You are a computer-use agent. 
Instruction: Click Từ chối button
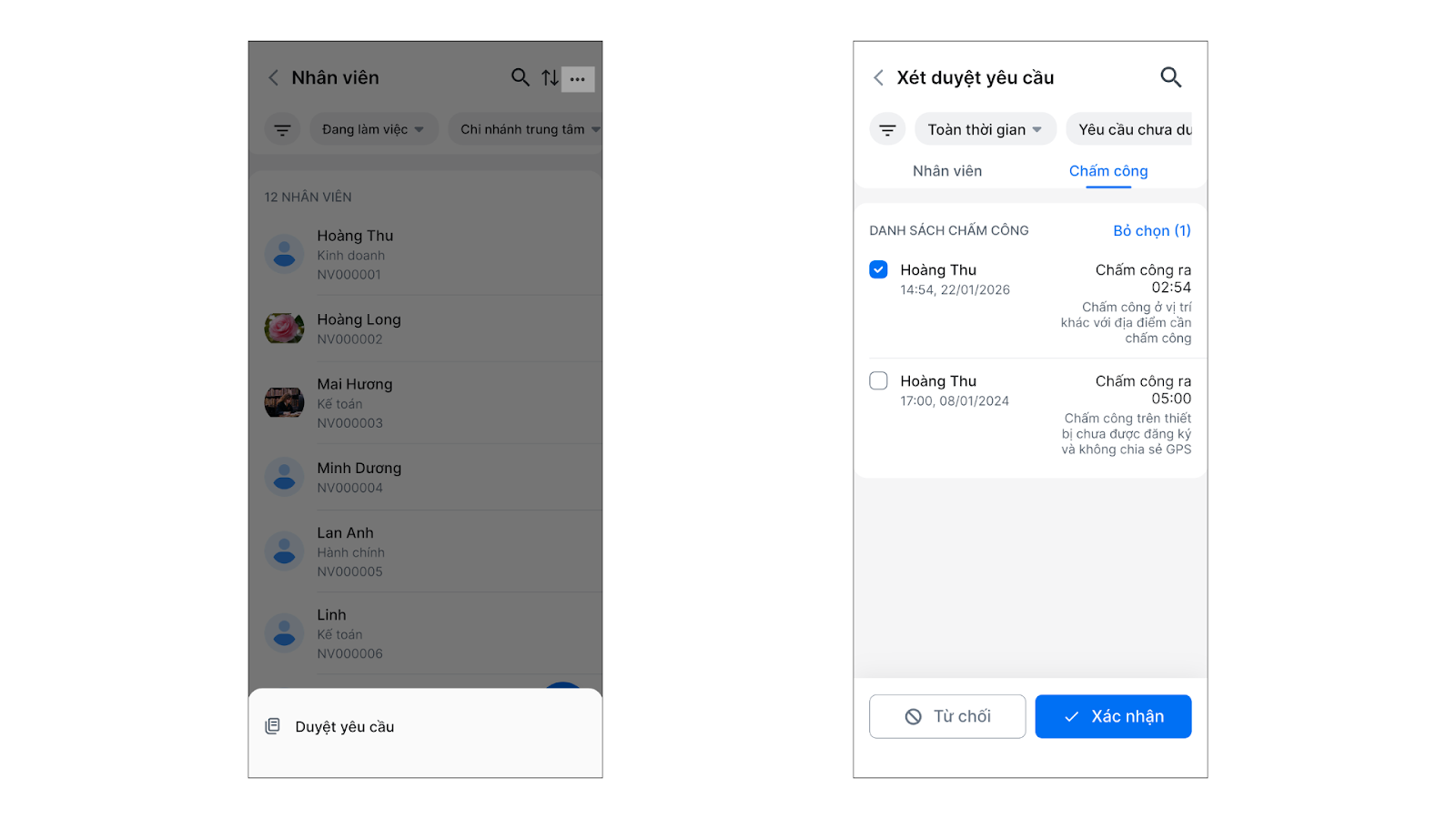[x=947, y=716]
